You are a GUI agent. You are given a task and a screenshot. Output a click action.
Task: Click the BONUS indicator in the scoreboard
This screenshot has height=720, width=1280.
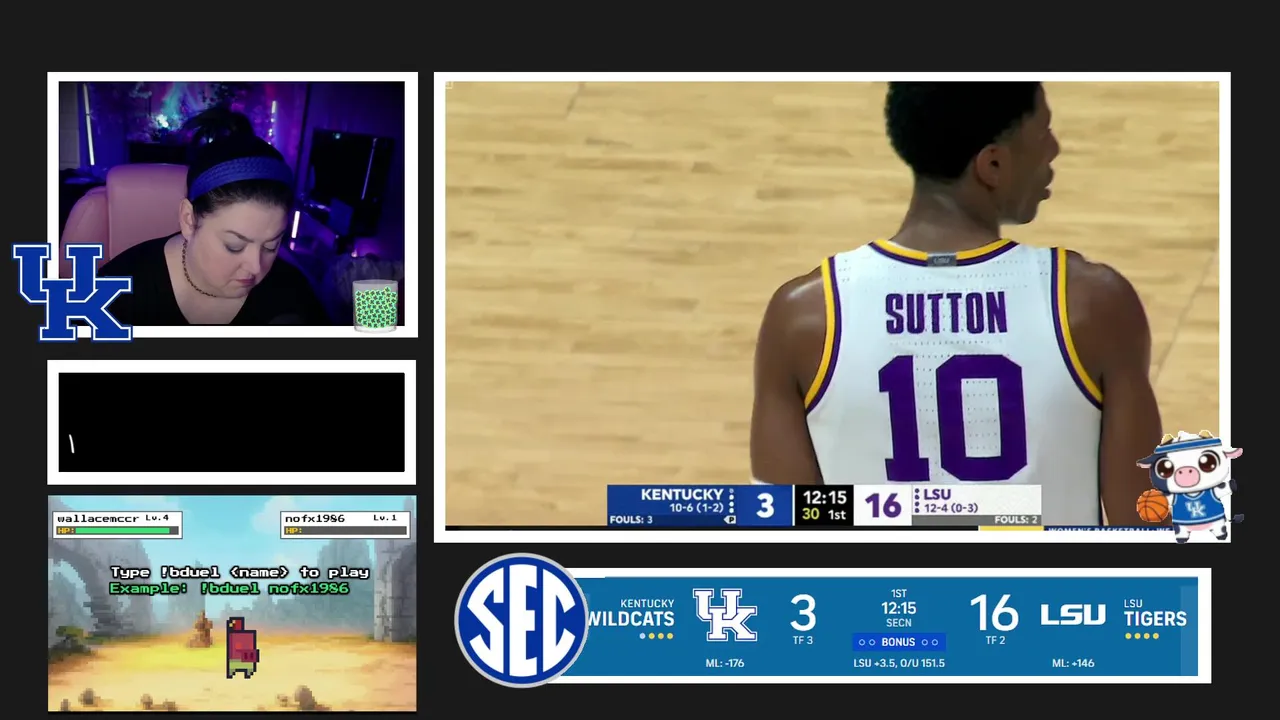click(x=898, y=642)
